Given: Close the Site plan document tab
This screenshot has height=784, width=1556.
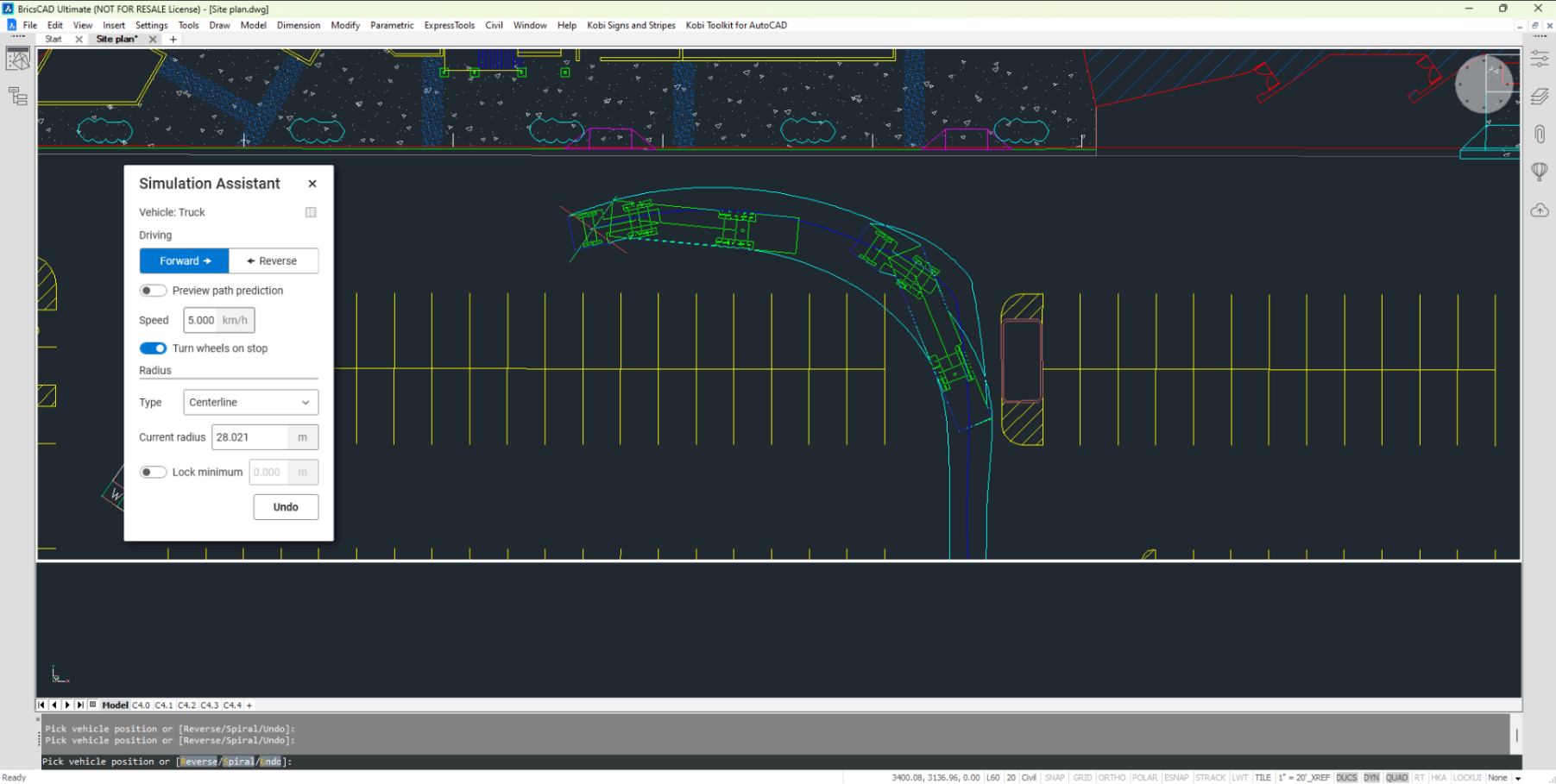Looking at the screenshot, I should (153, 39).
